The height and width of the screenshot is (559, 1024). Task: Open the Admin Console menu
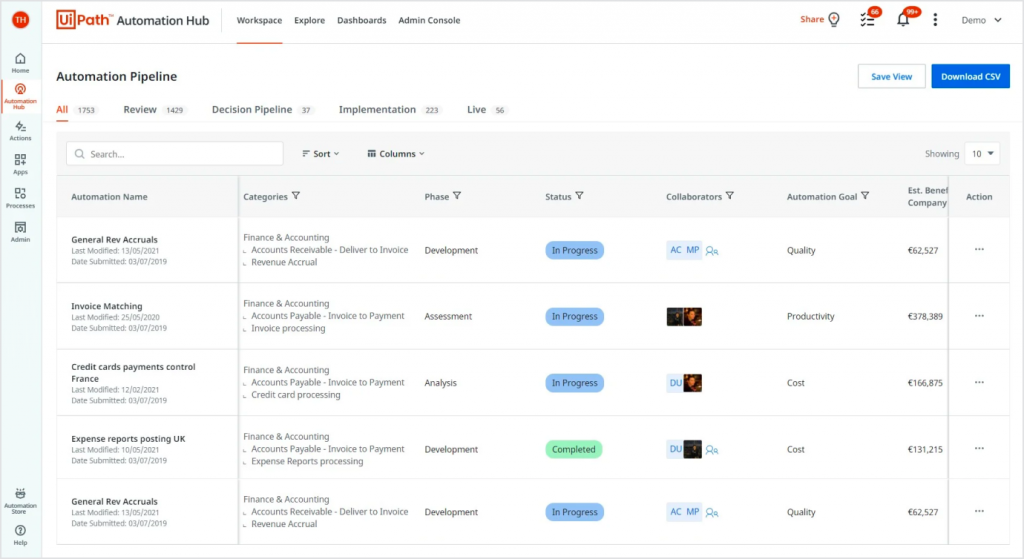click(429, 20)
